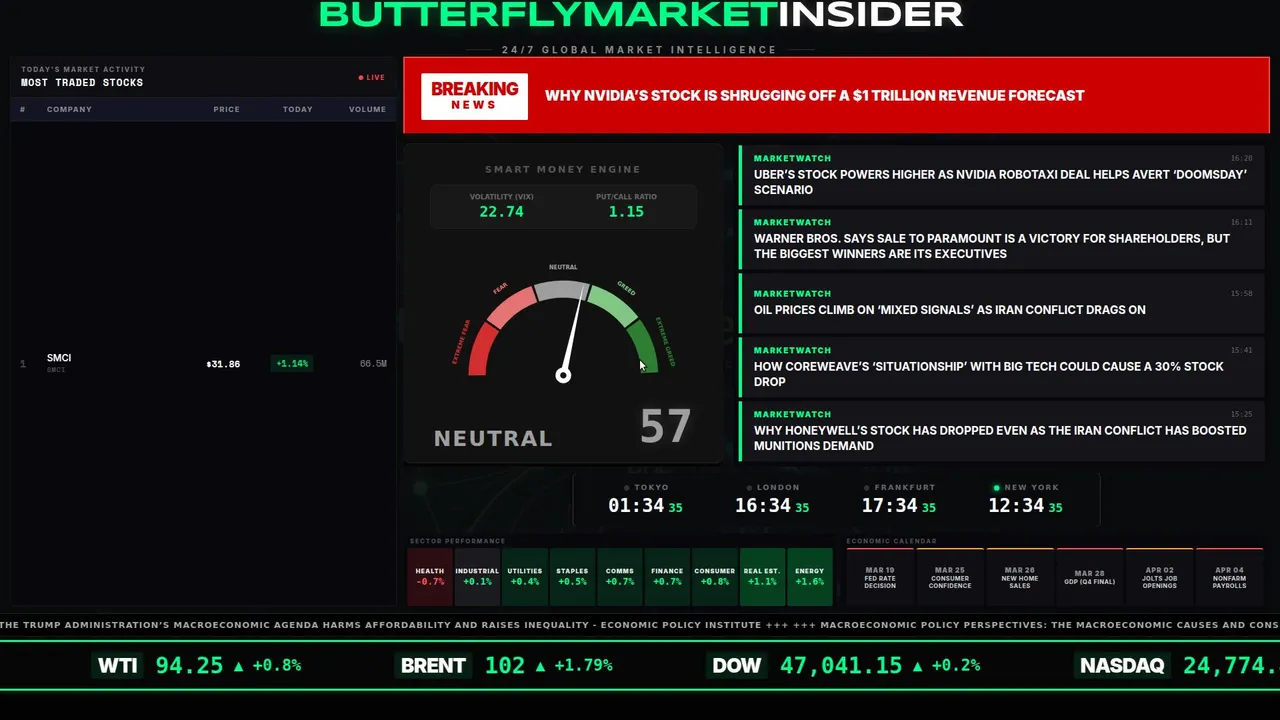Select the SMCI stock row

[x=203, y=363]
